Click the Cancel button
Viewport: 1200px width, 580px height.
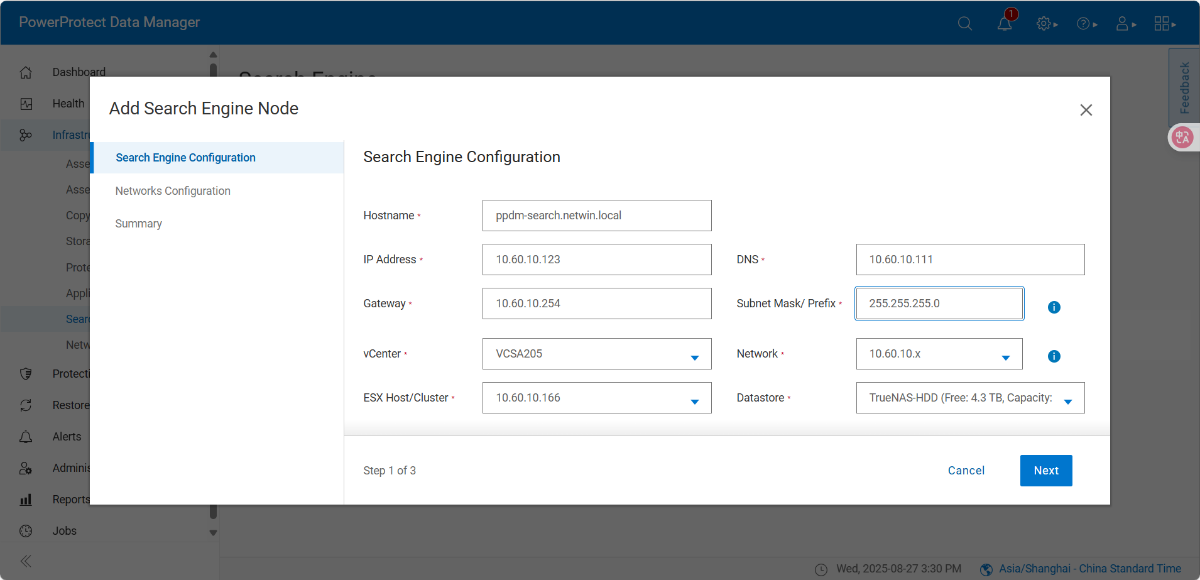pyautogui.click(x=966, y=470)
